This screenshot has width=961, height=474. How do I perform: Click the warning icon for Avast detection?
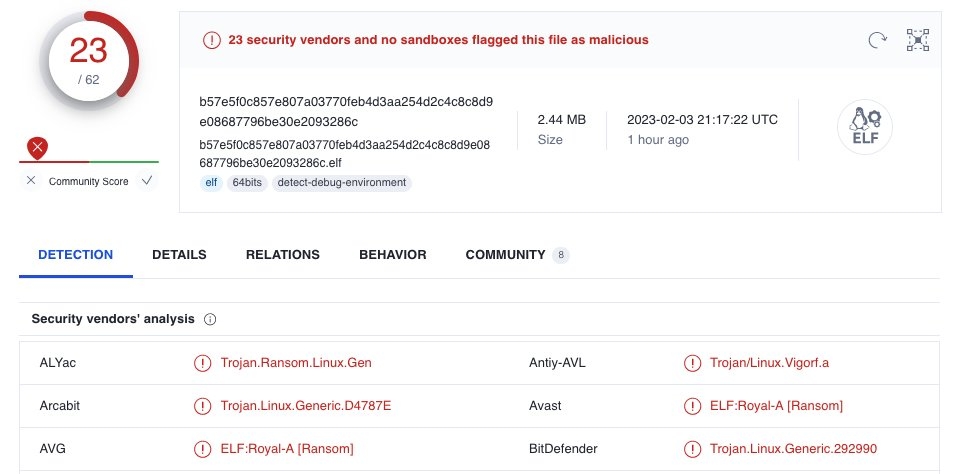(x=692, y=406)
